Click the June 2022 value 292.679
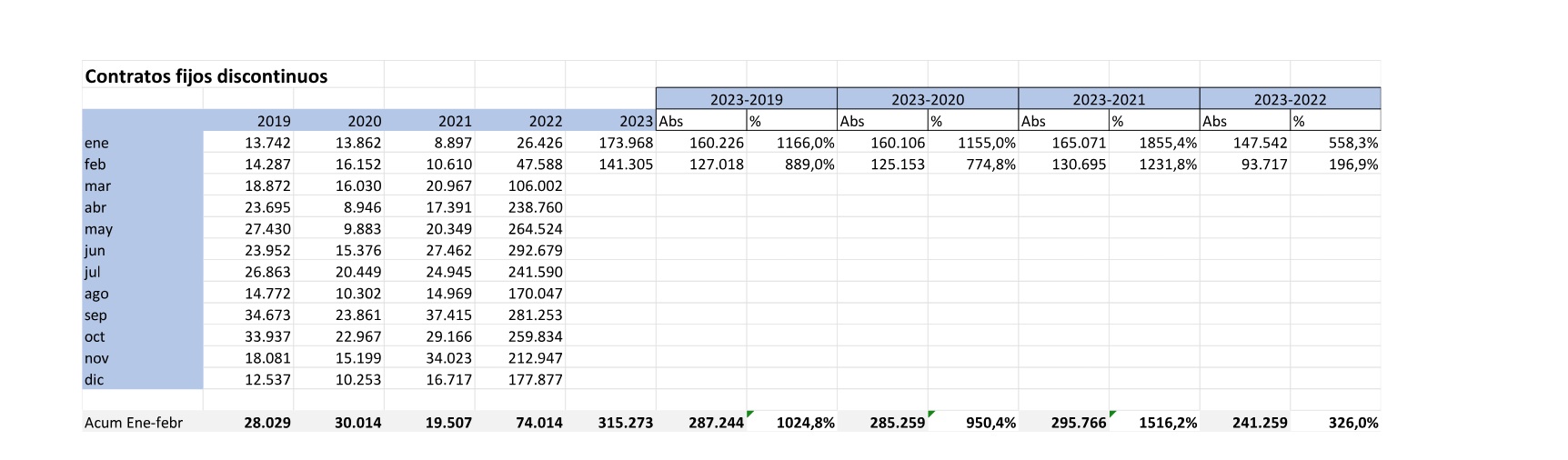Viewport: 1568px width, 460px height. (535, 251)
